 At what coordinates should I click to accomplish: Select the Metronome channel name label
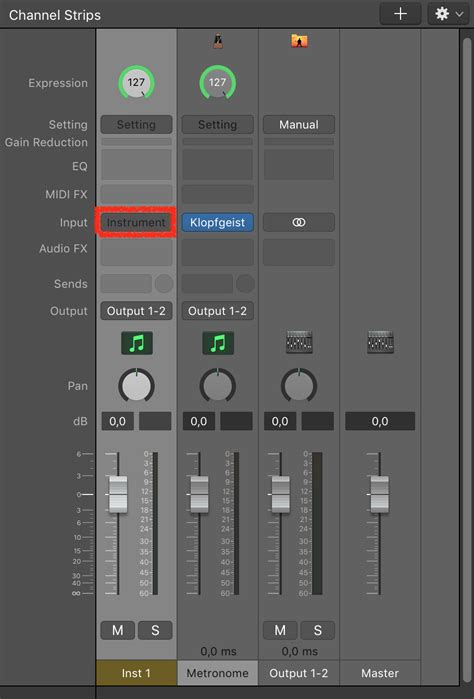tap(218, 673)
